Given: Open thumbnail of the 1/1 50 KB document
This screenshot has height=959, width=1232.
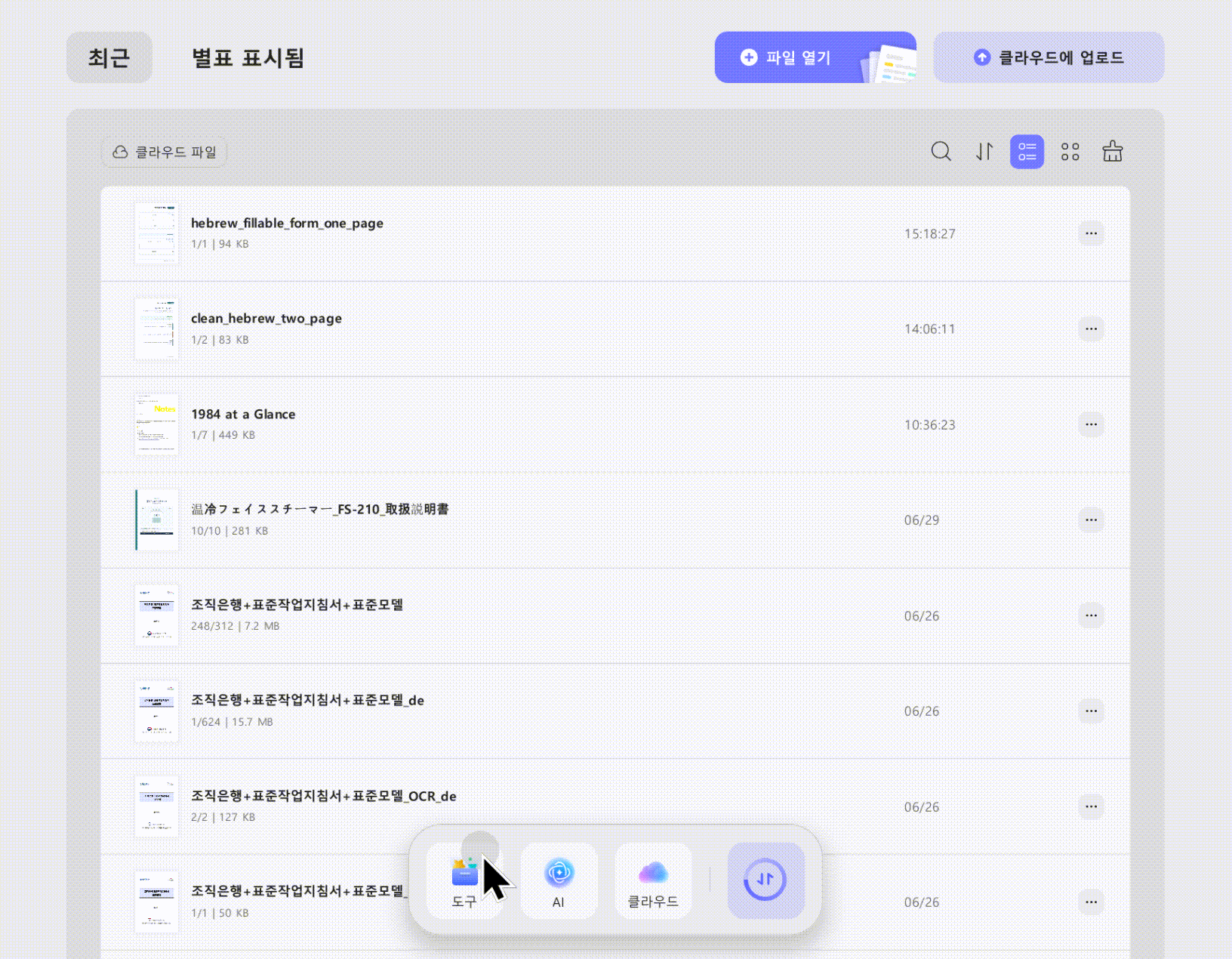Looking at the screenshot, I should click(157, 902).
